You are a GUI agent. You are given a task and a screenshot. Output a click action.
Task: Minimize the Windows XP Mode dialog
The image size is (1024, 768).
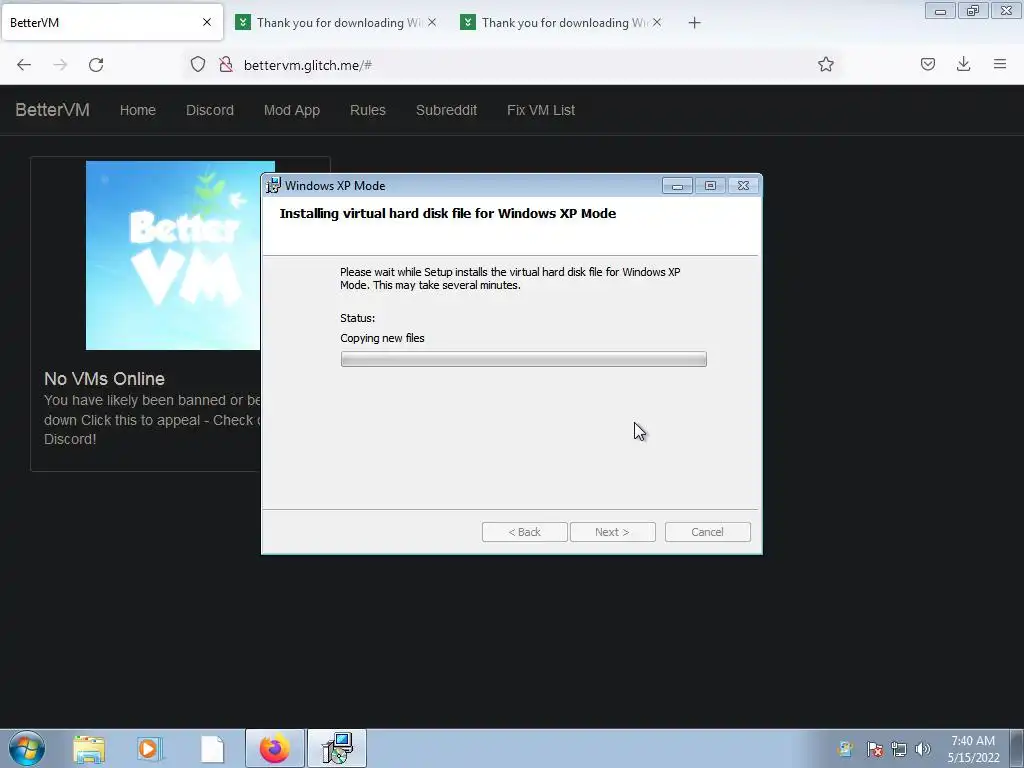click(677, 186)
